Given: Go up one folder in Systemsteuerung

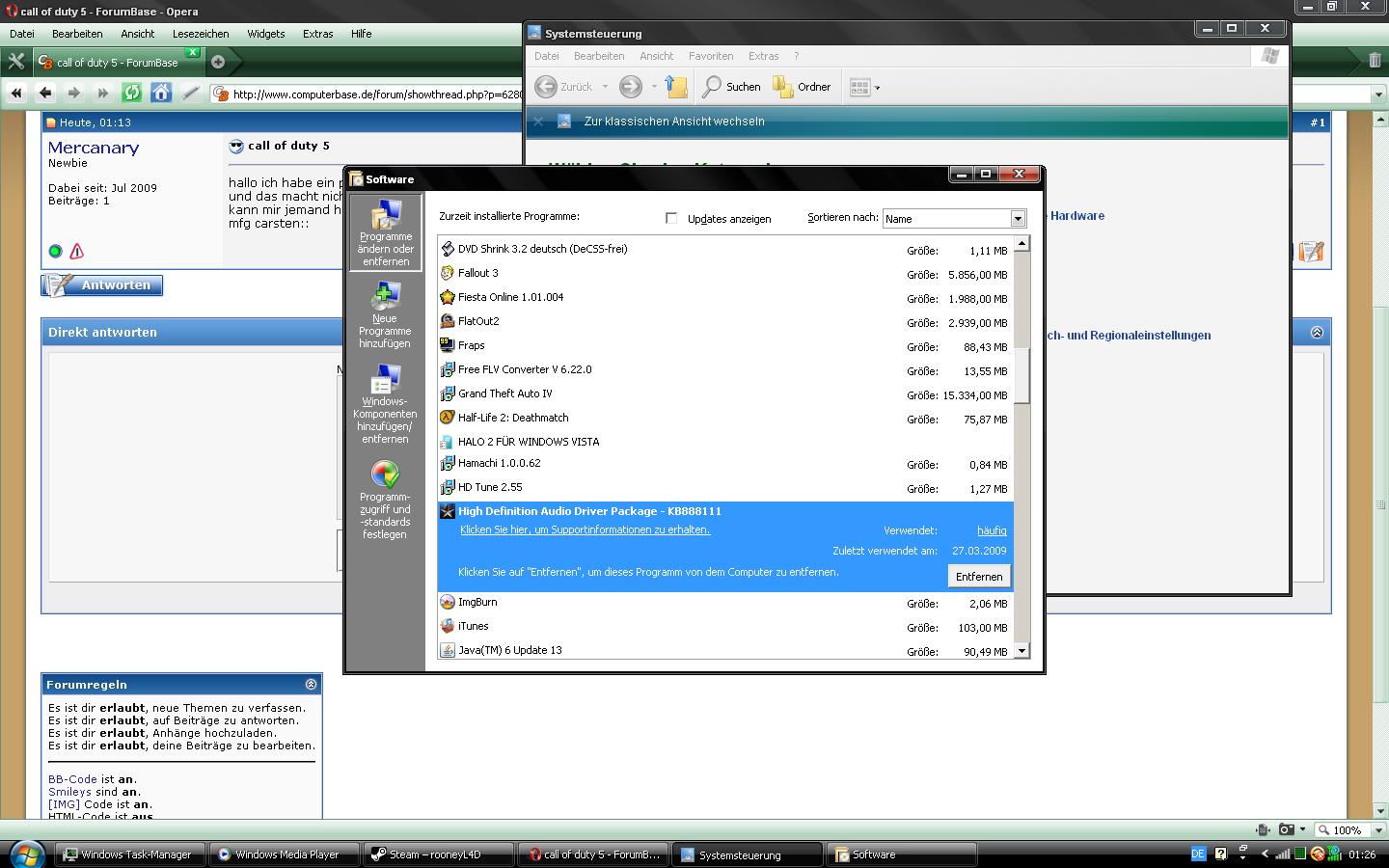Looking at the screenshot, I should (x=676, y=87).
